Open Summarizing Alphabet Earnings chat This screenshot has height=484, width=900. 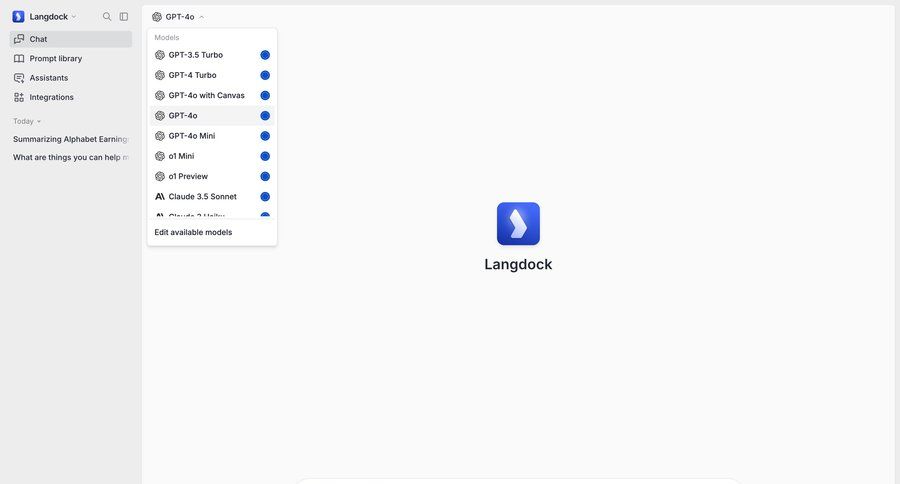click(71, 140)
